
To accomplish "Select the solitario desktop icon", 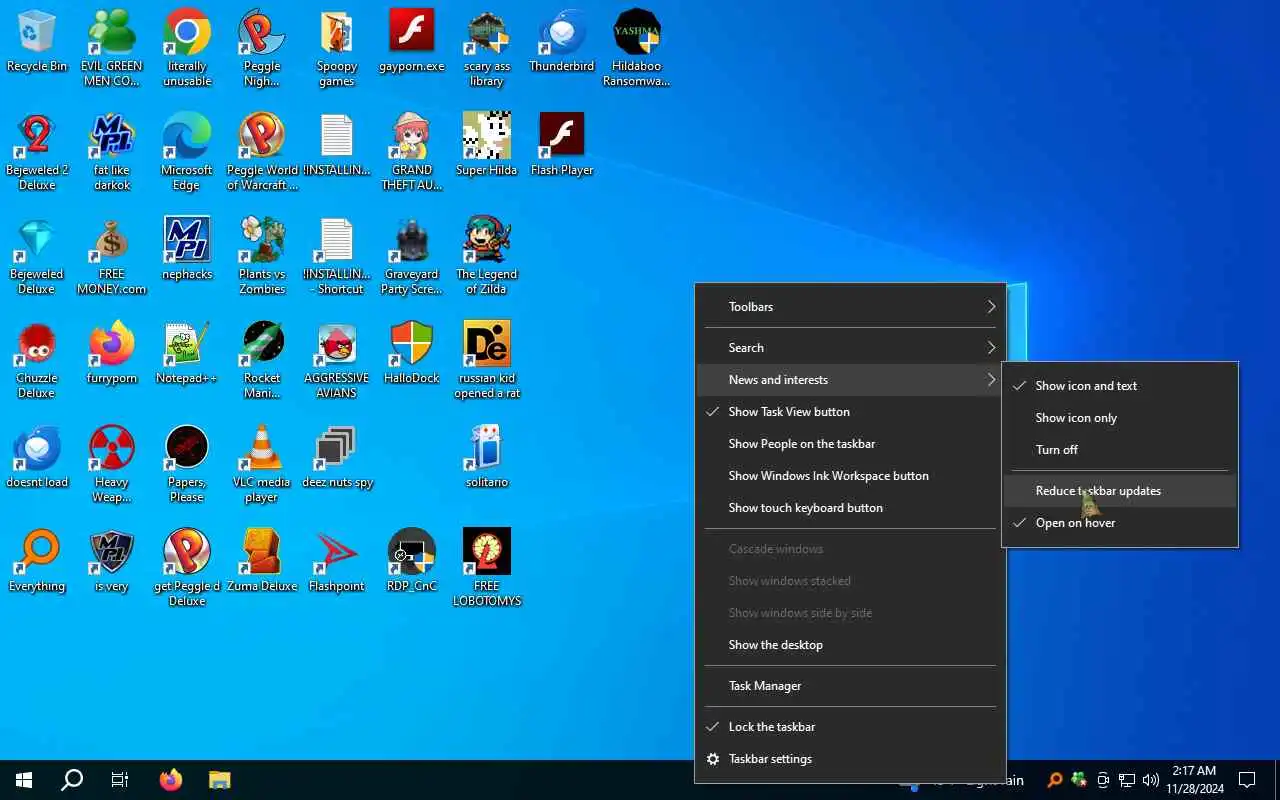I will 487,457.
